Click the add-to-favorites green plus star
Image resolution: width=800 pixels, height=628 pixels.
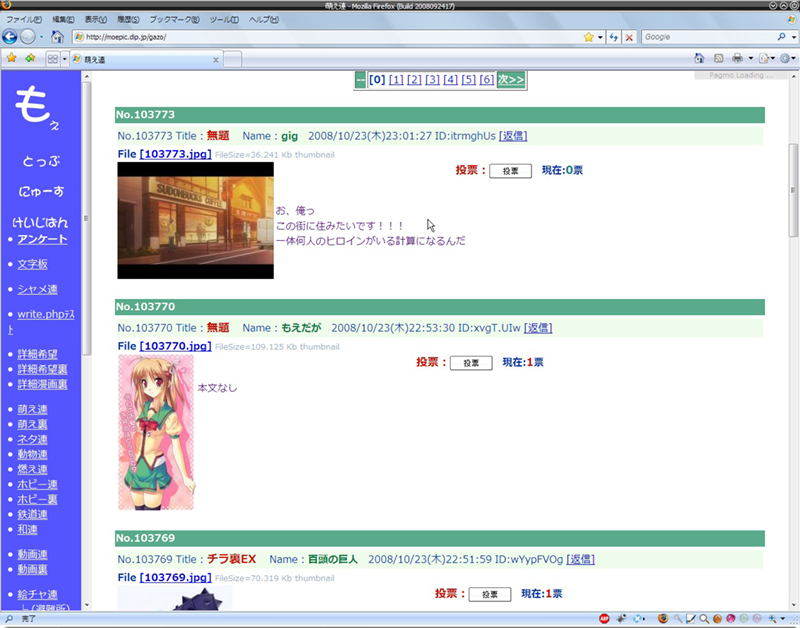click(30, 58)
